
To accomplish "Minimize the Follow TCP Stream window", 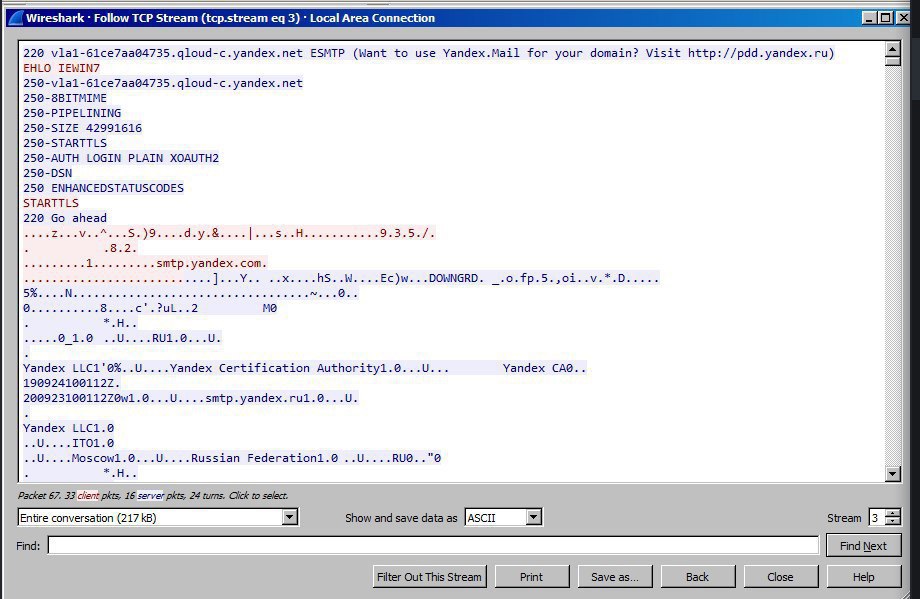I will tap(870, 18).
